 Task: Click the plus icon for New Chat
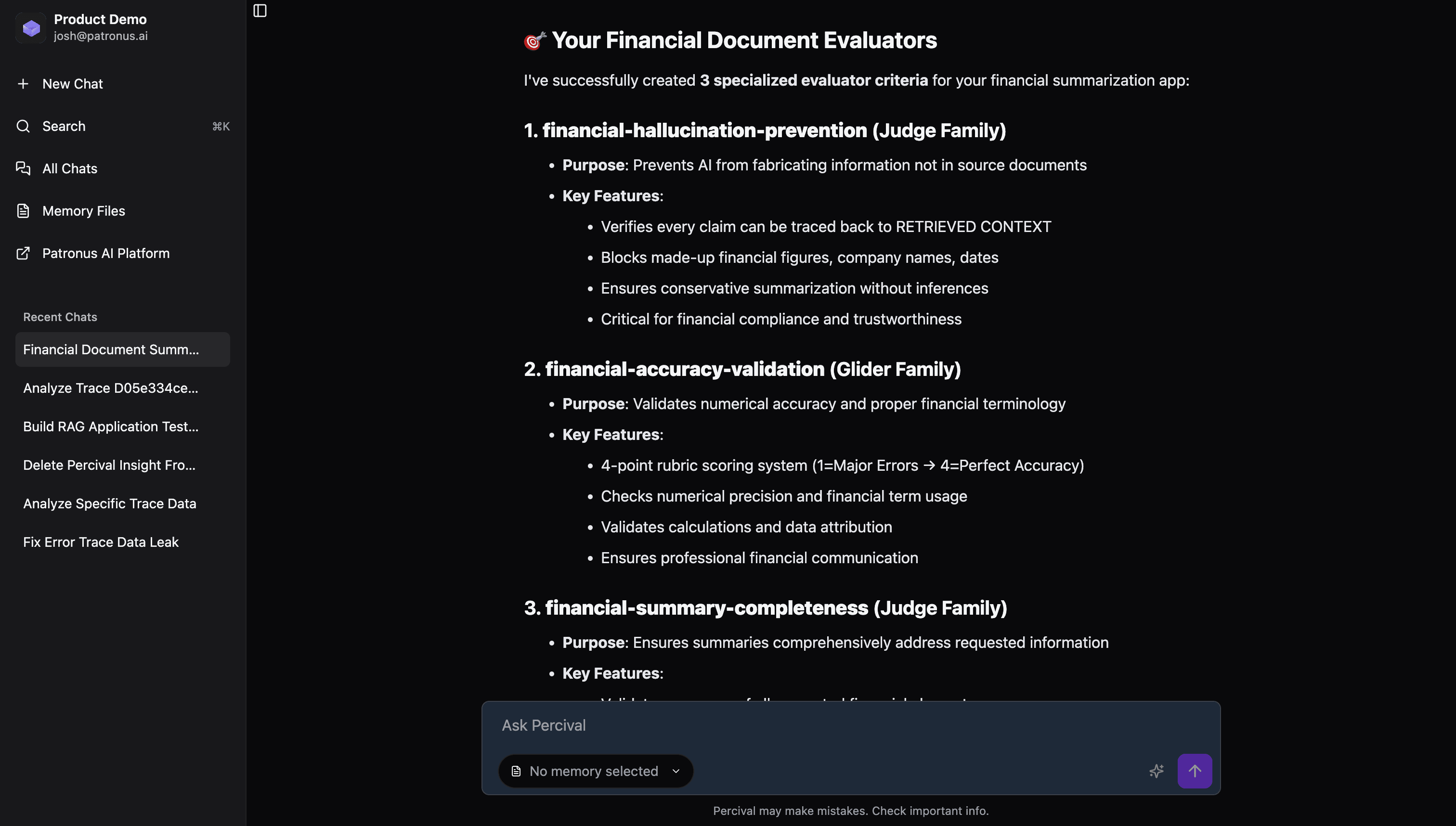pyautogui.click(x=23, y=84)
